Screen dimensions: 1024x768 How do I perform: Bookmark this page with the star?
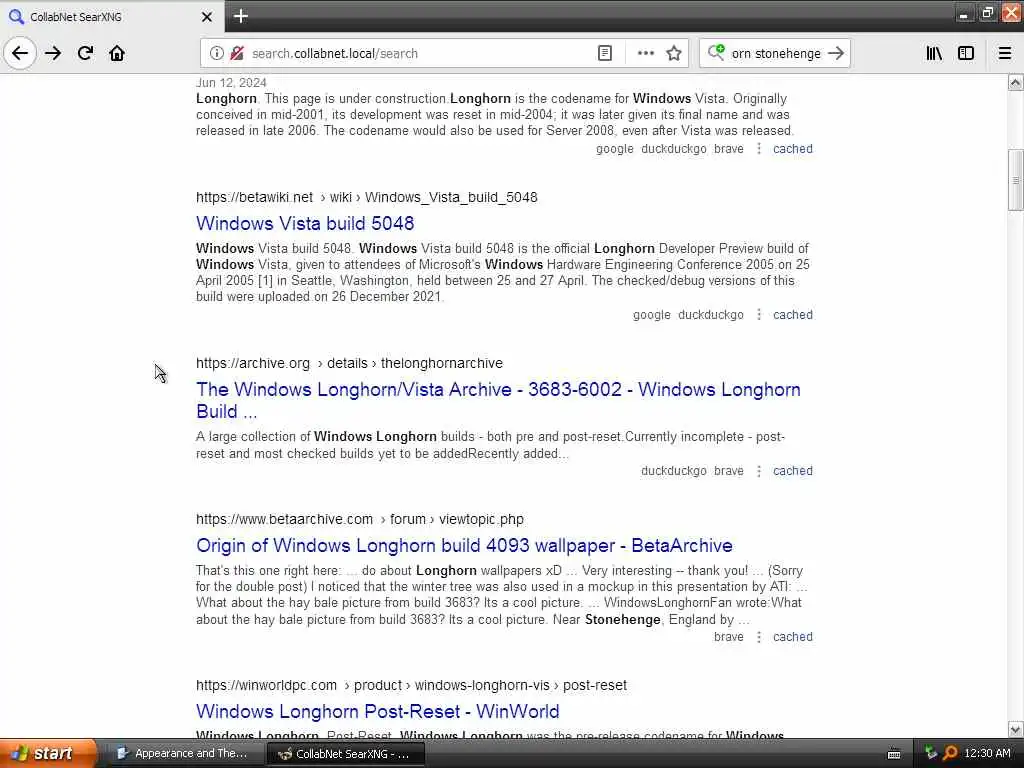674,53
